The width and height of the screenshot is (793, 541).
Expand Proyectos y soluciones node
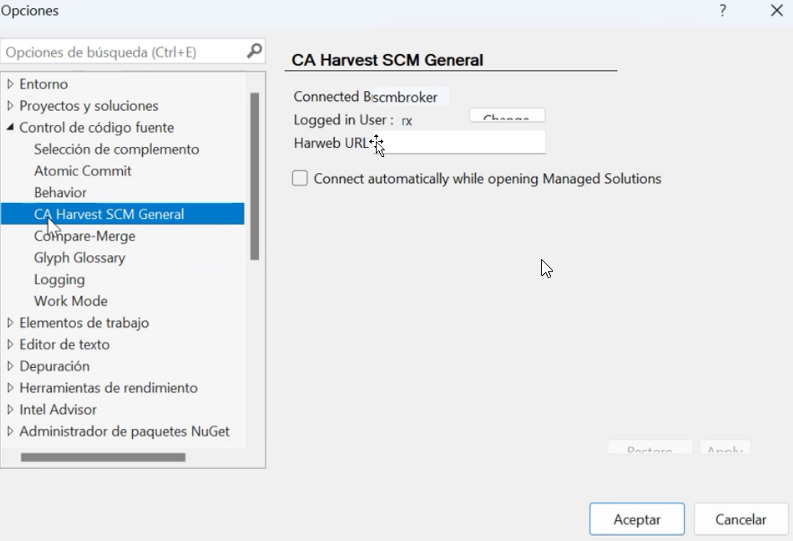pos(11,106)
